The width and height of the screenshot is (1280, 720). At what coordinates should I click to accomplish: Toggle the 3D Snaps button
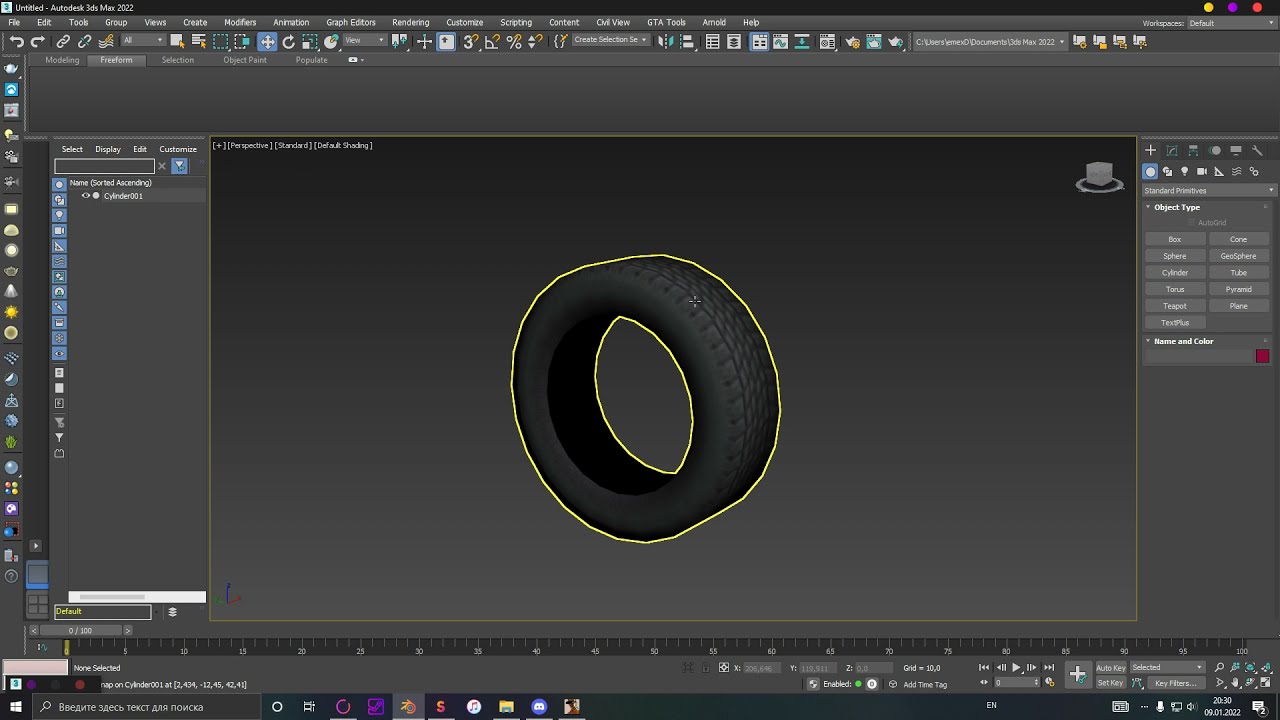click(470, 41)
